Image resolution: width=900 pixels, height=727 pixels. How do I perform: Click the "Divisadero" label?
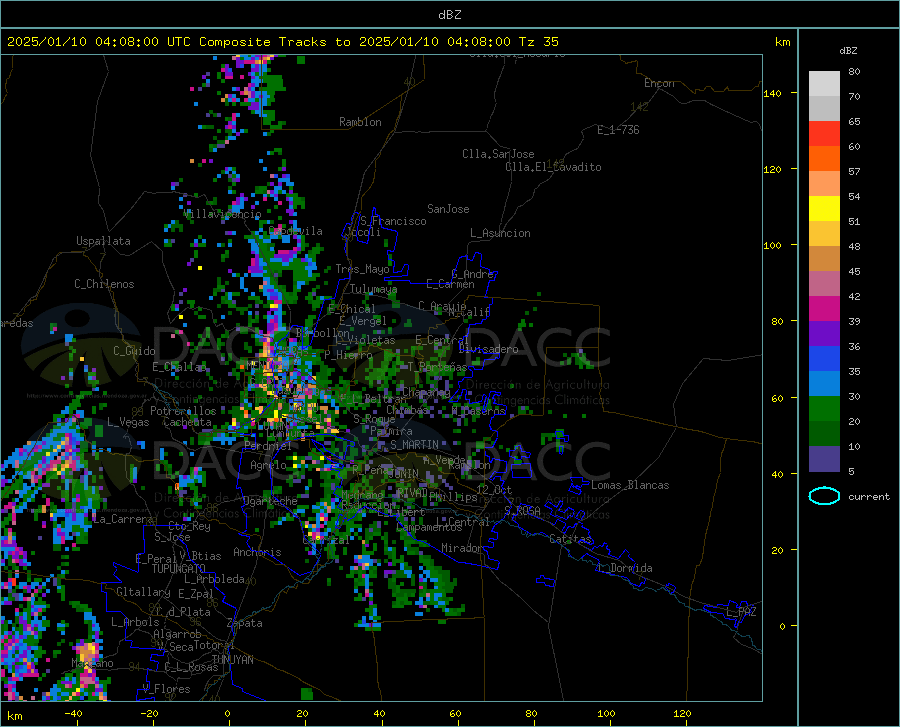click(x=488, y=349)
